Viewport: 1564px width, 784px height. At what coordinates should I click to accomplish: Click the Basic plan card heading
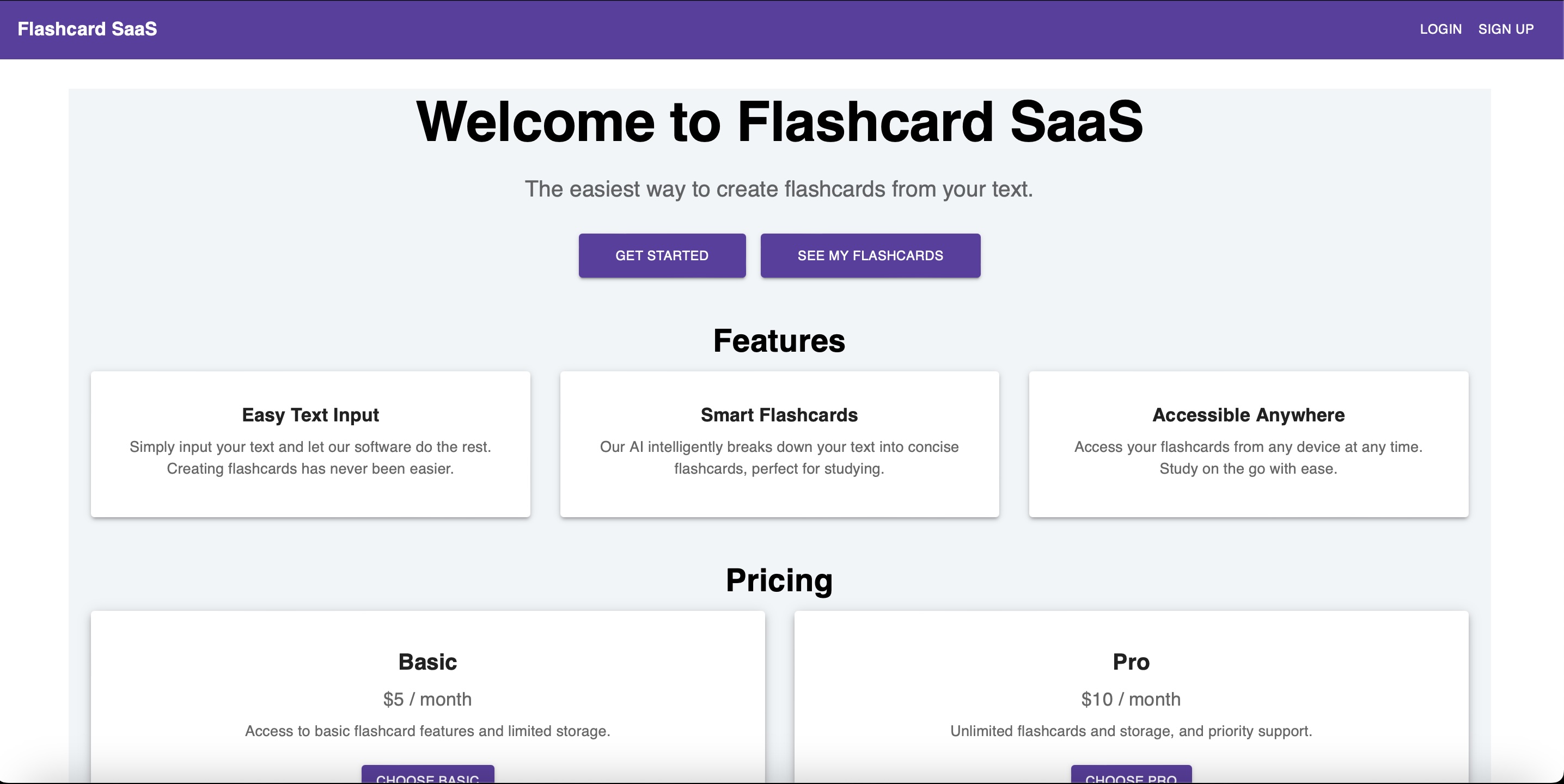tap(427, 661)
